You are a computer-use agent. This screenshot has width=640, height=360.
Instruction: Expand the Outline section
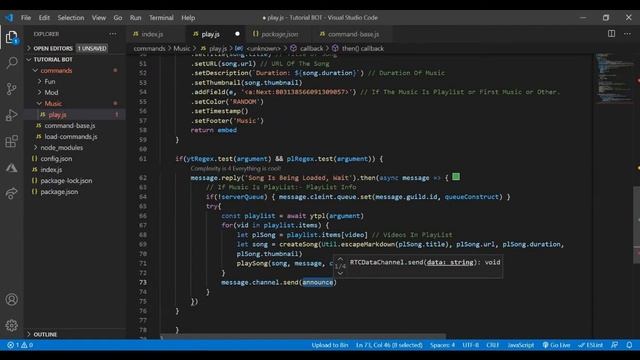pyautogui.click(x=45, y=334)
